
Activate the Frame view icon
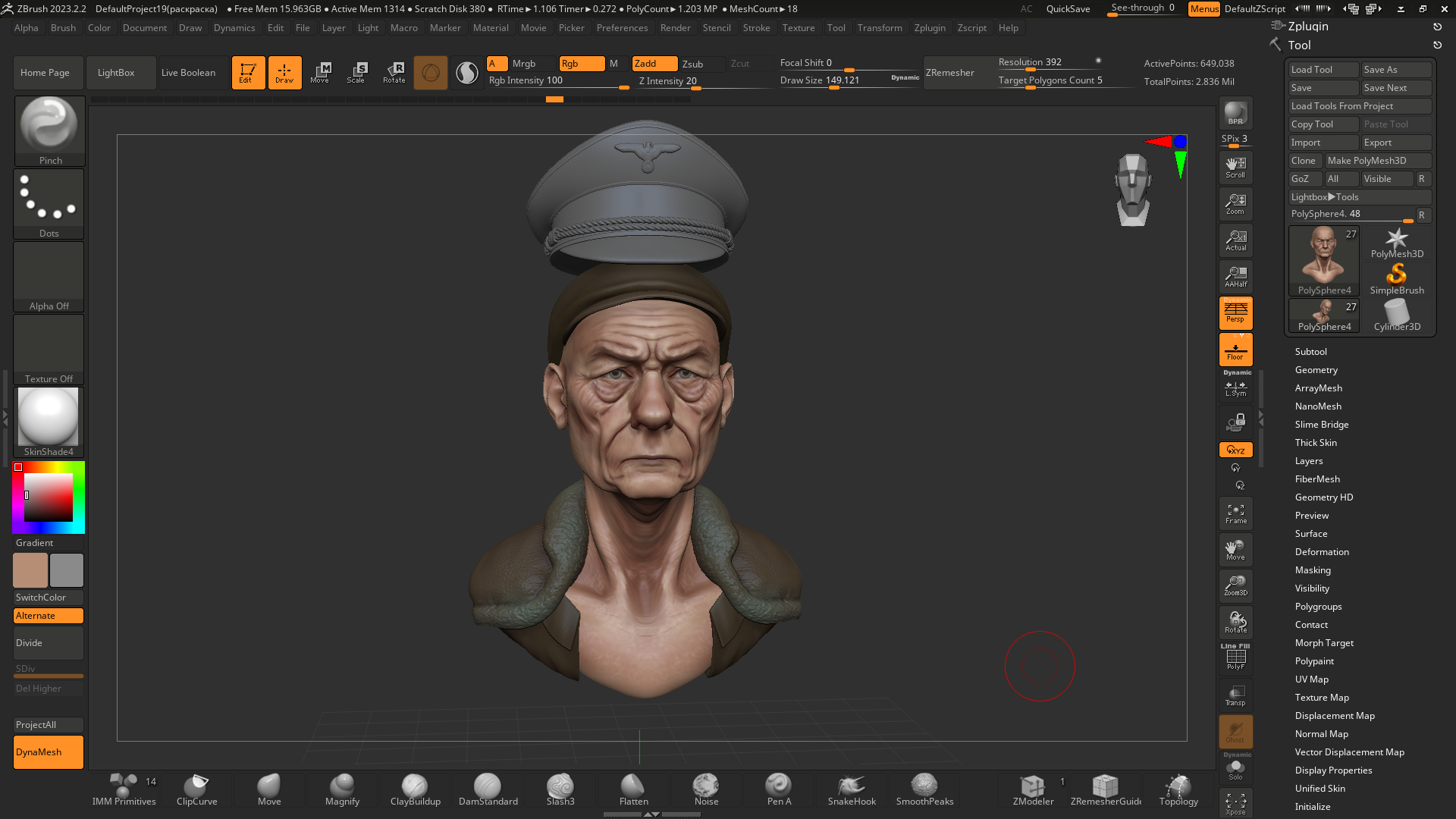[1235, 514]
